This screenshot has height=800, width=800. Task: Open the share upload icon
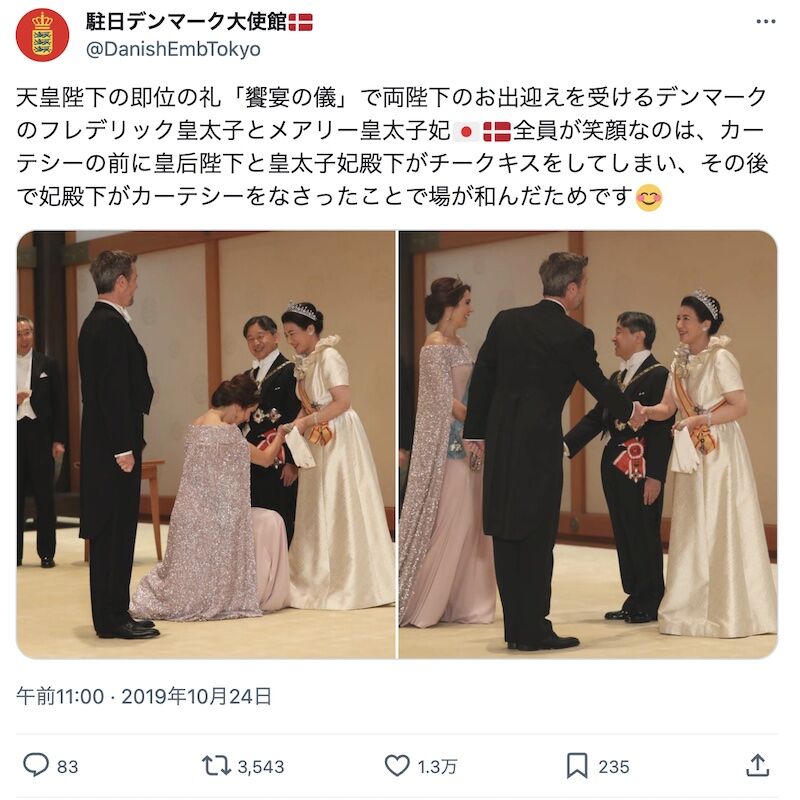click(757, 765)
